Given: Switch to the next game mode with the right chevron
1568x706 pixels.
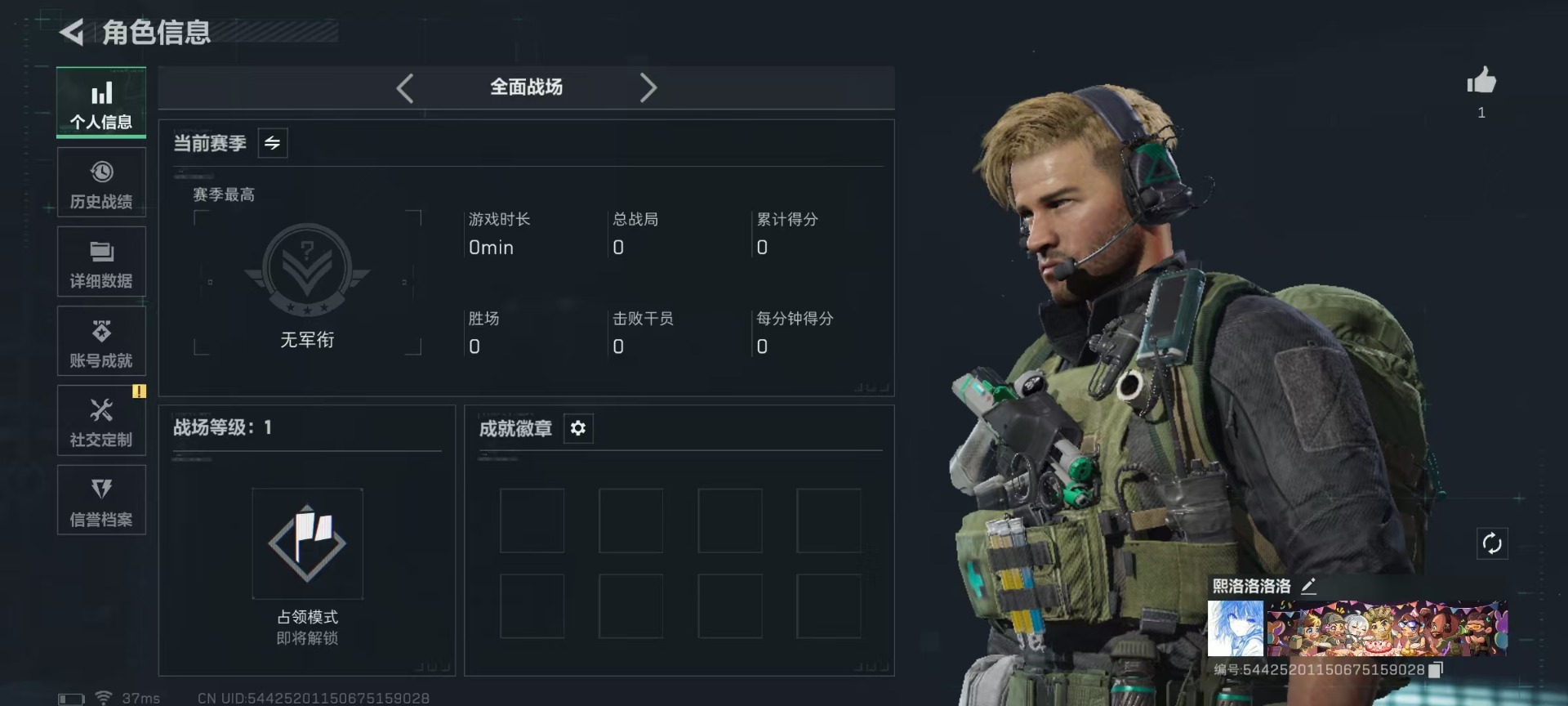Looking at the screenshot, I should pyautogui.click(x=648, y=87).
